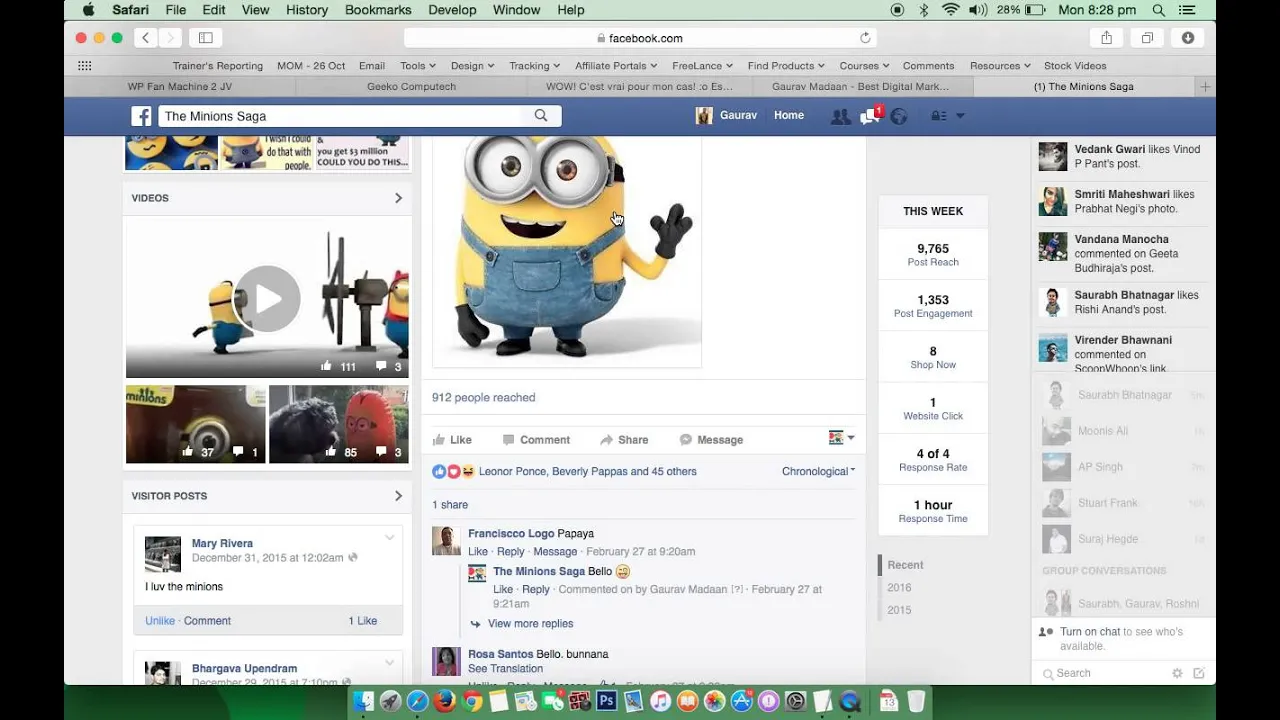Expand the Videos section arrow
1280x720 pixels.
pyautogui.click(x=398, y=198)
